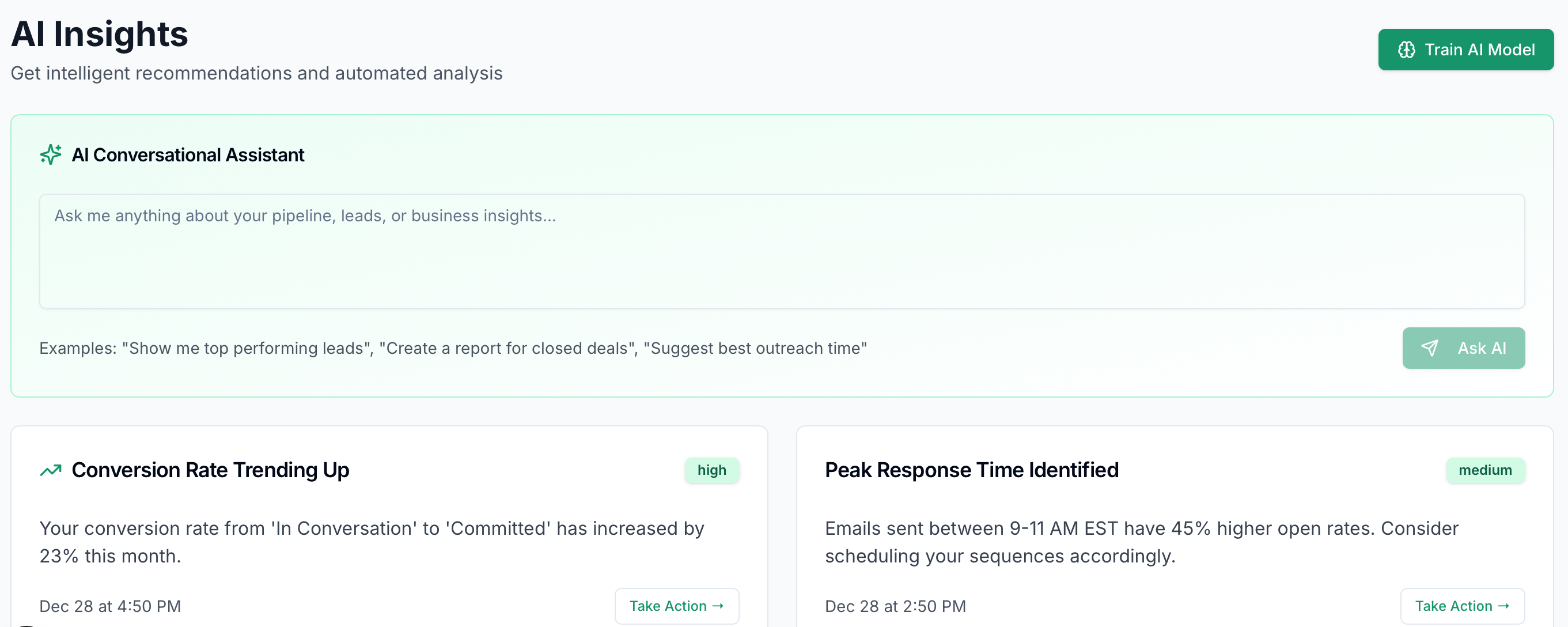Click the Dec 28 at 4:50 PM timestamp
This screenshot has height=627, width=1568.
pos(110,606)
